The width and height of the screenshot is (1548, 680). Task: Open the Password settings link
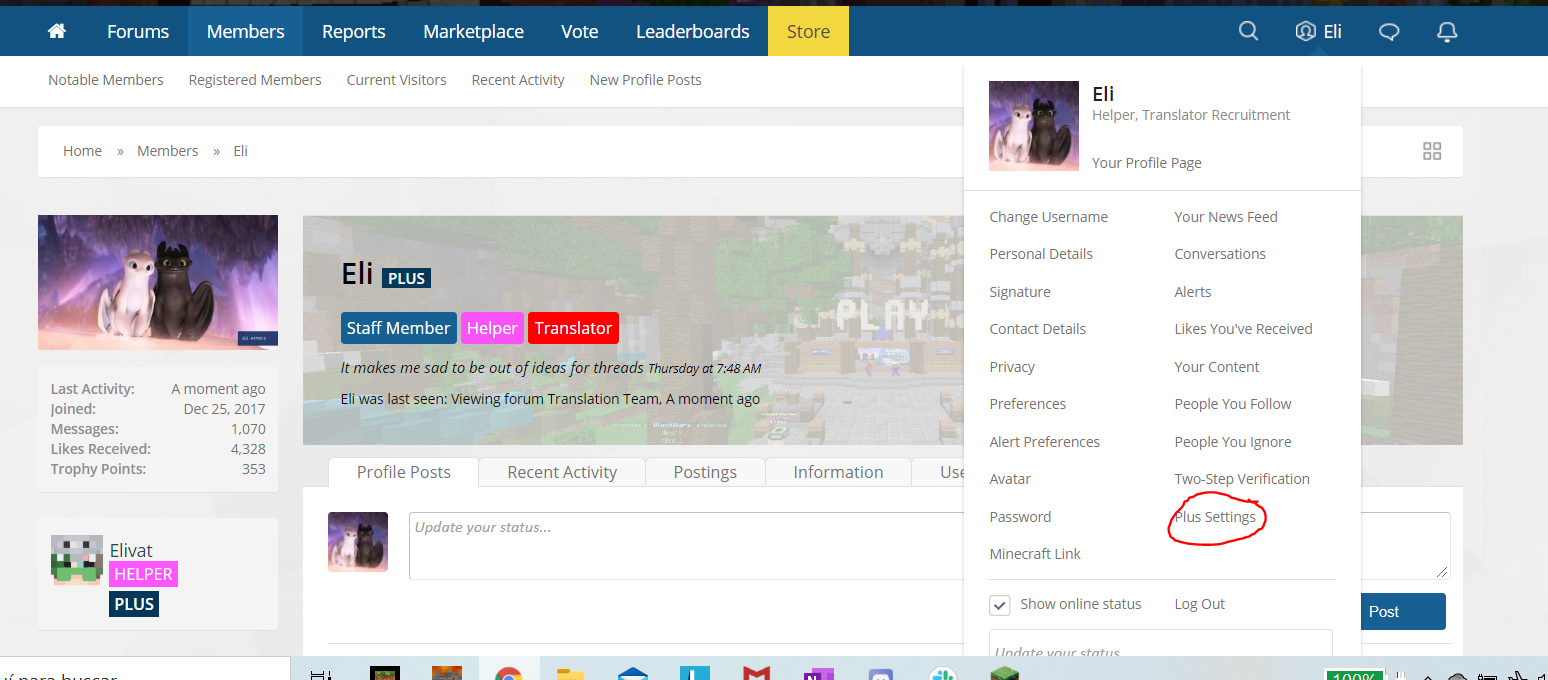coord(1020,517)
